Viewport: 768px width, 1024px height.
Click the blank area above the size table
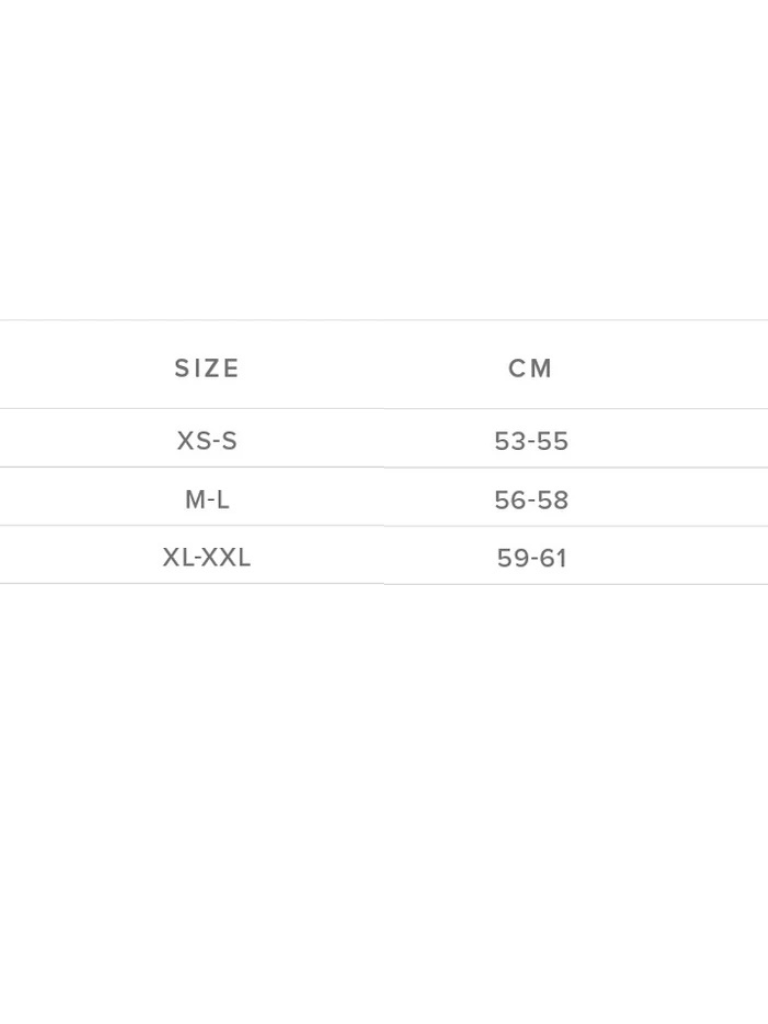(384, 160)
